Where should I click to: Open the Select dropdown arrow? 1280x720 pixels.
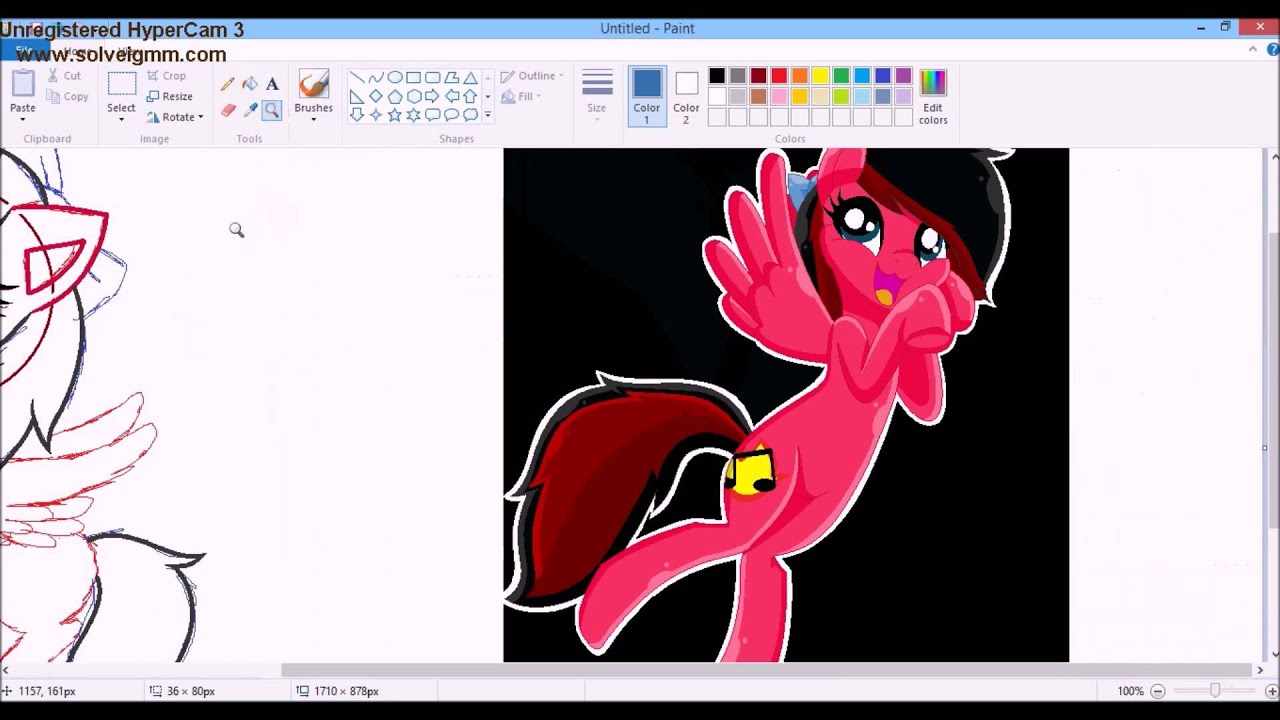coord(121,120)
